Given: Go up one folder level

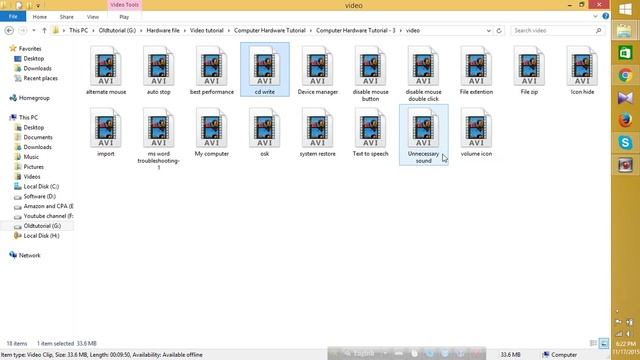Looking at the screenshot, I should pyautogui.click(x=44, y=31).
